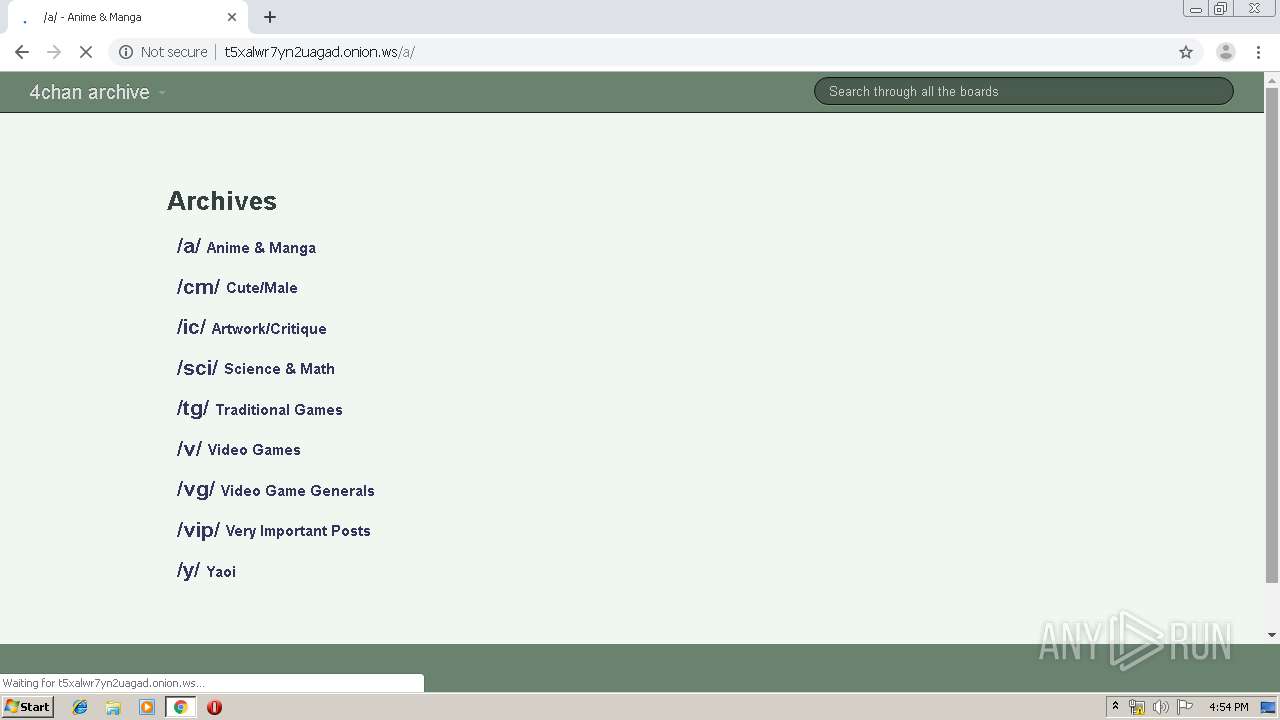Image resolution: width=1280 pixels, height=720 pixels.
Task: Open the /v/ Video Games archive
Action: click(239, 449)
